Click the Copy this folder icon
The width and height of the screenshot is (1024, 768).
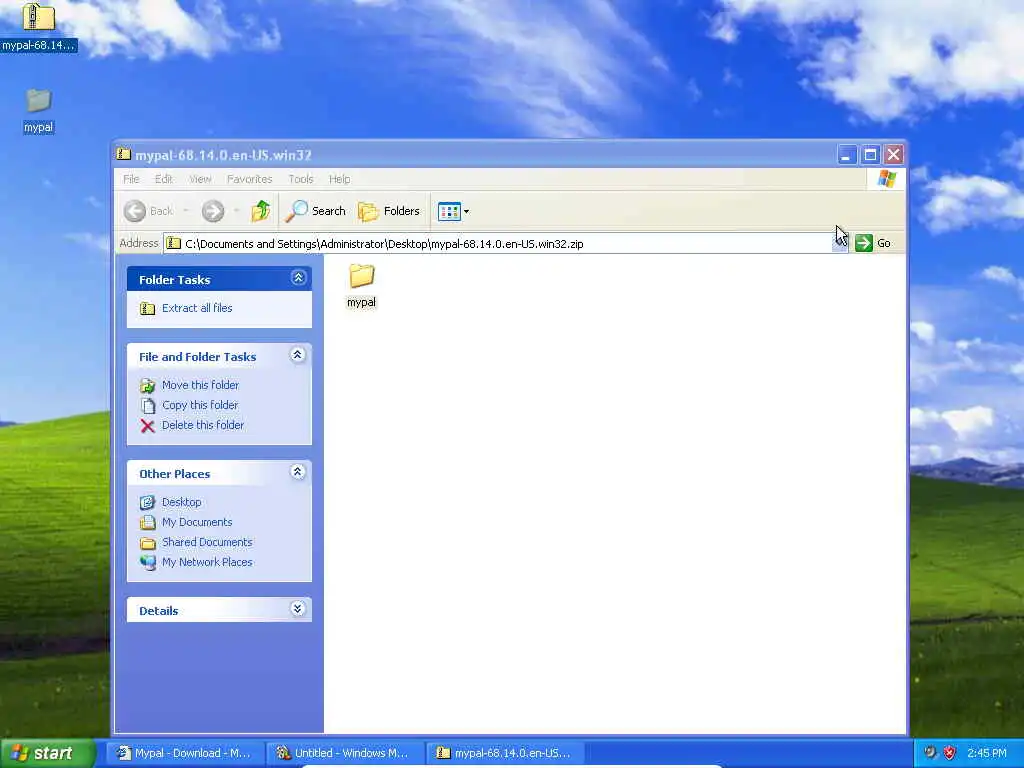[x=148, y=406]
